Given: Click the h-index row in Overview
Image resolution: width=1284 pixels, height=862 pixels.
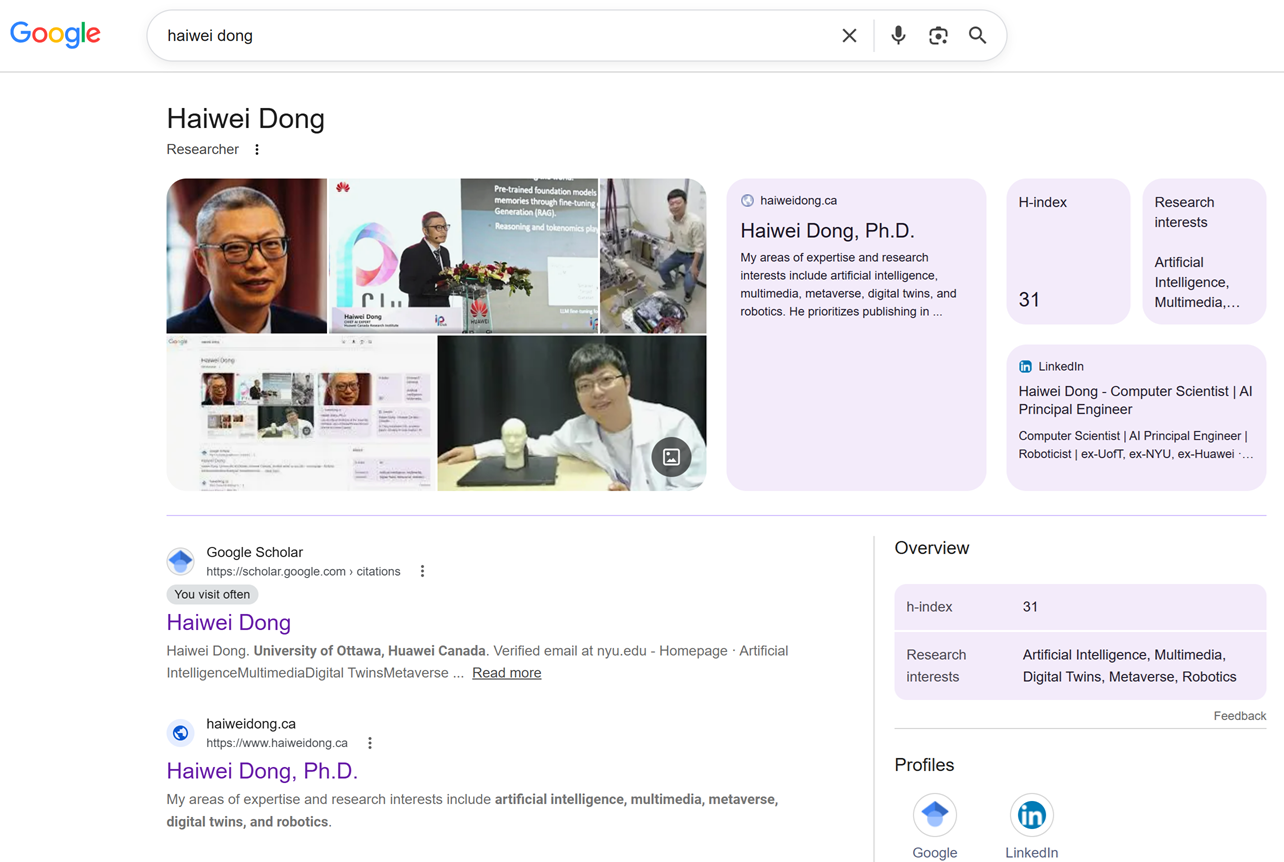Looking at the screenshot, I should click(1080, 607).
